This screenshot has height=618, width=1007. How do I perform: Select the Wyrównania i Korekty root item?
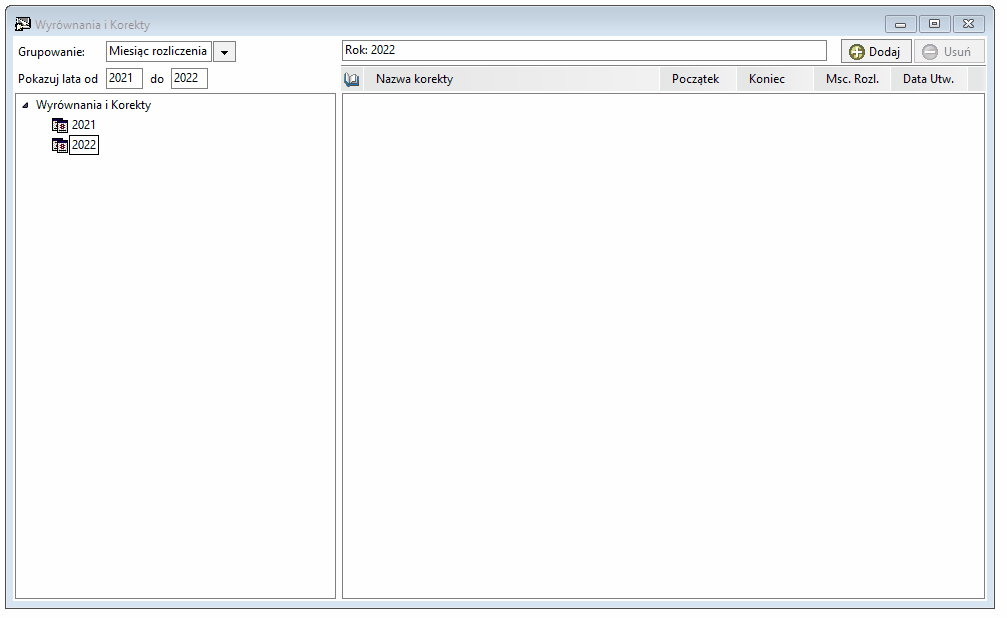(x=93, y=105)
